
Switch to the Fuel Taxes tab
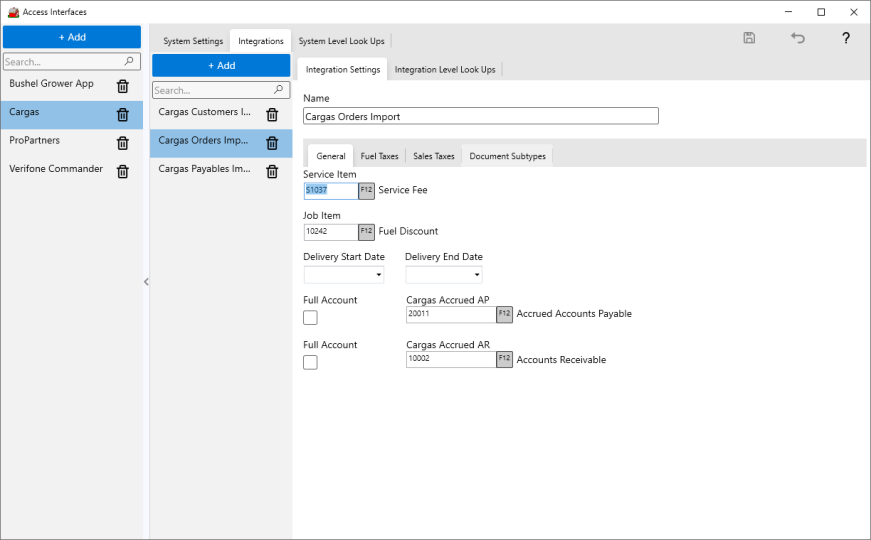tap(379, 156)
